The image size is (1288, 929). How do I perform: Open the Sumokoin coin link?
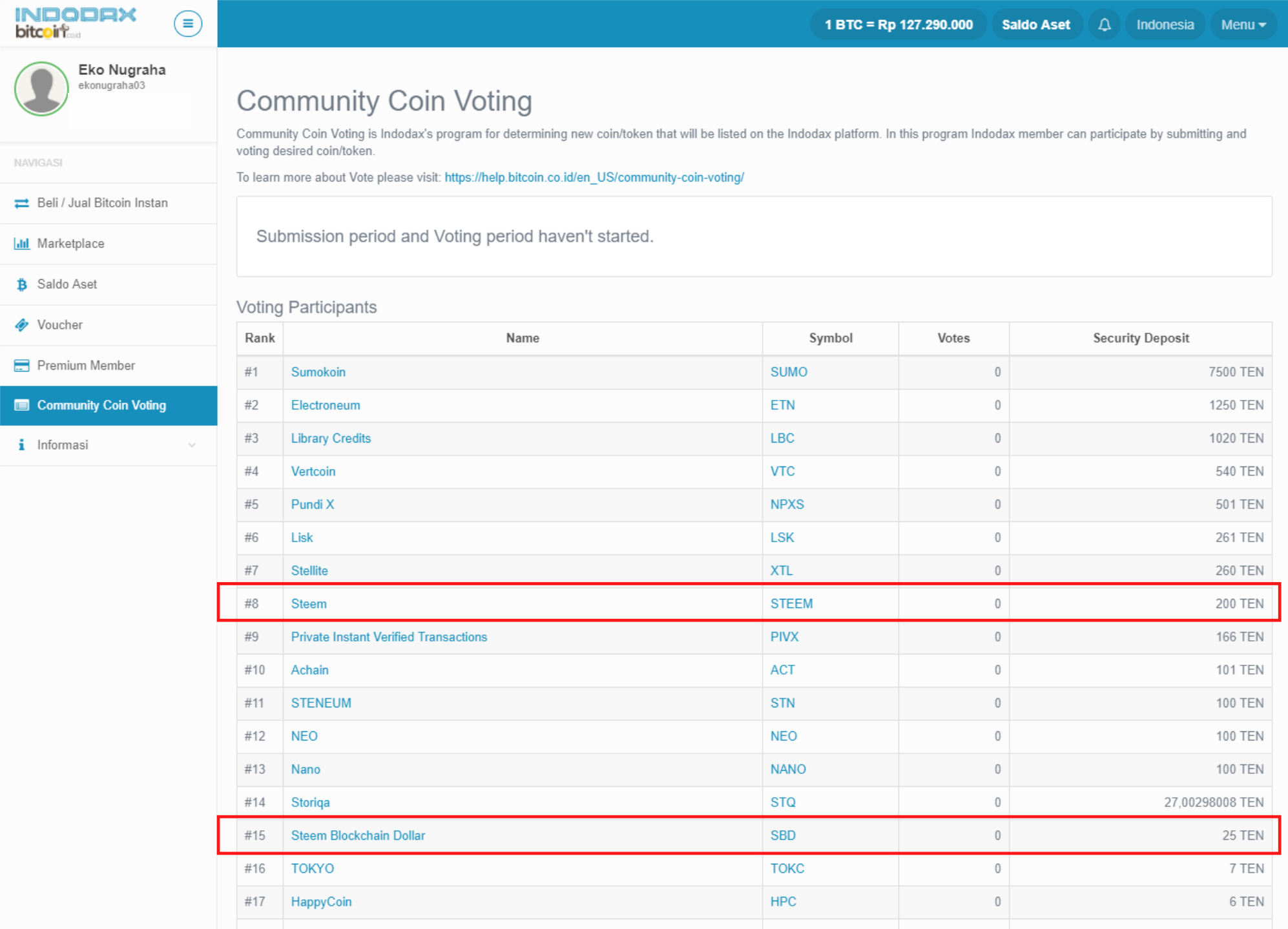tap(318, 372)
